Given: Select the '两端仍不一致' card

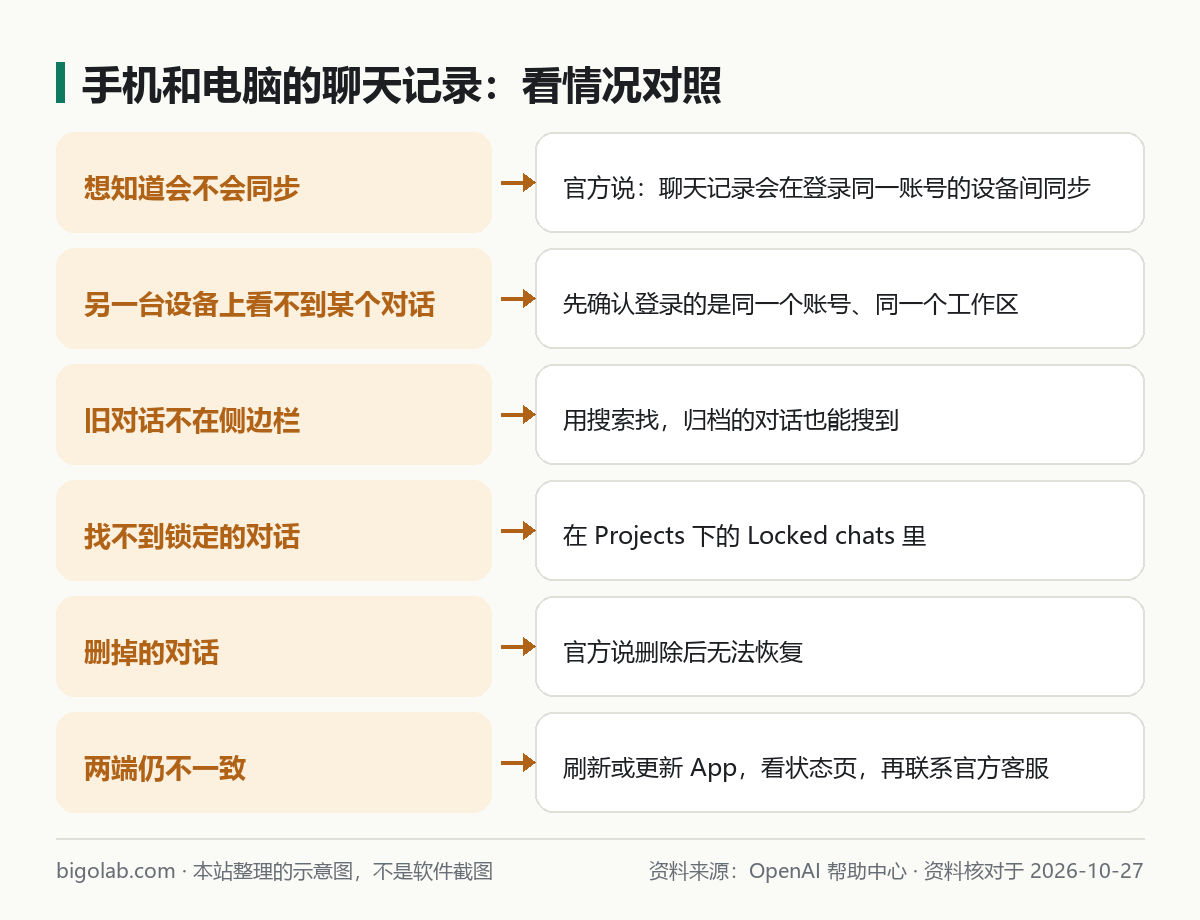Looking at the screenshot, I should point(274,763).
